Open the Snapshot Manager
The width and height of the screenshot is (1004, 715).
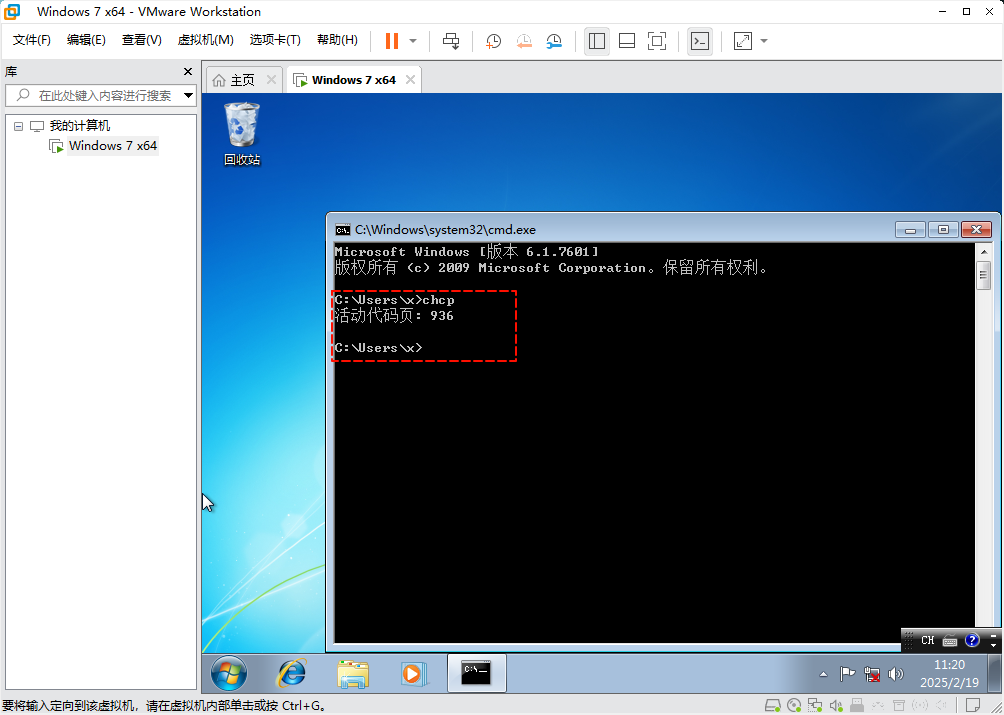pos(552,40)
